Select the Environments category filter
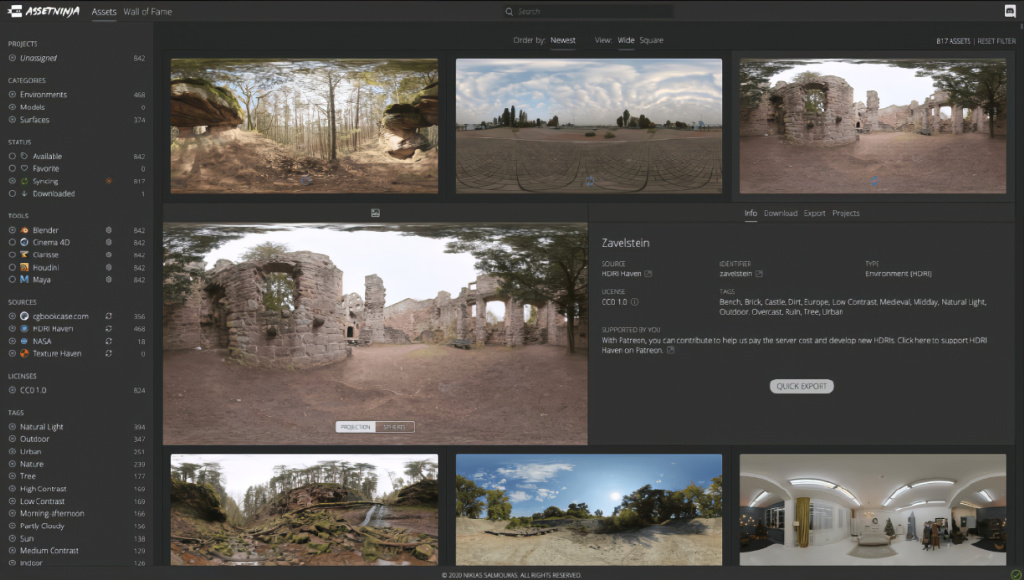The height and width of the screenshot is (580, 1024). (x=43, y=95)
